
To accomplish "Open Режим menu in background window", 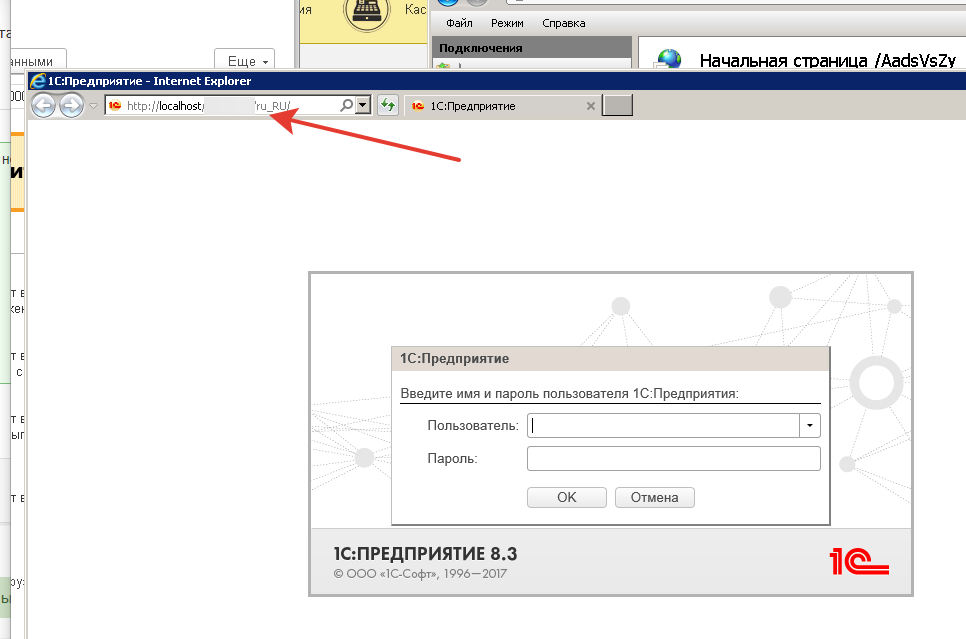I will [507, 23].
